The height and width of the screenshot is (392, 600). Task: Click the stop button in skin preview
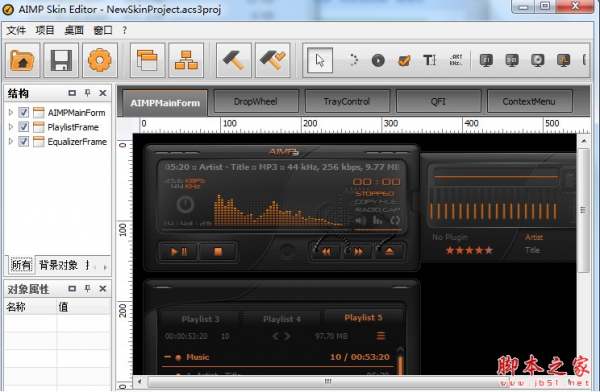(218, 252)
